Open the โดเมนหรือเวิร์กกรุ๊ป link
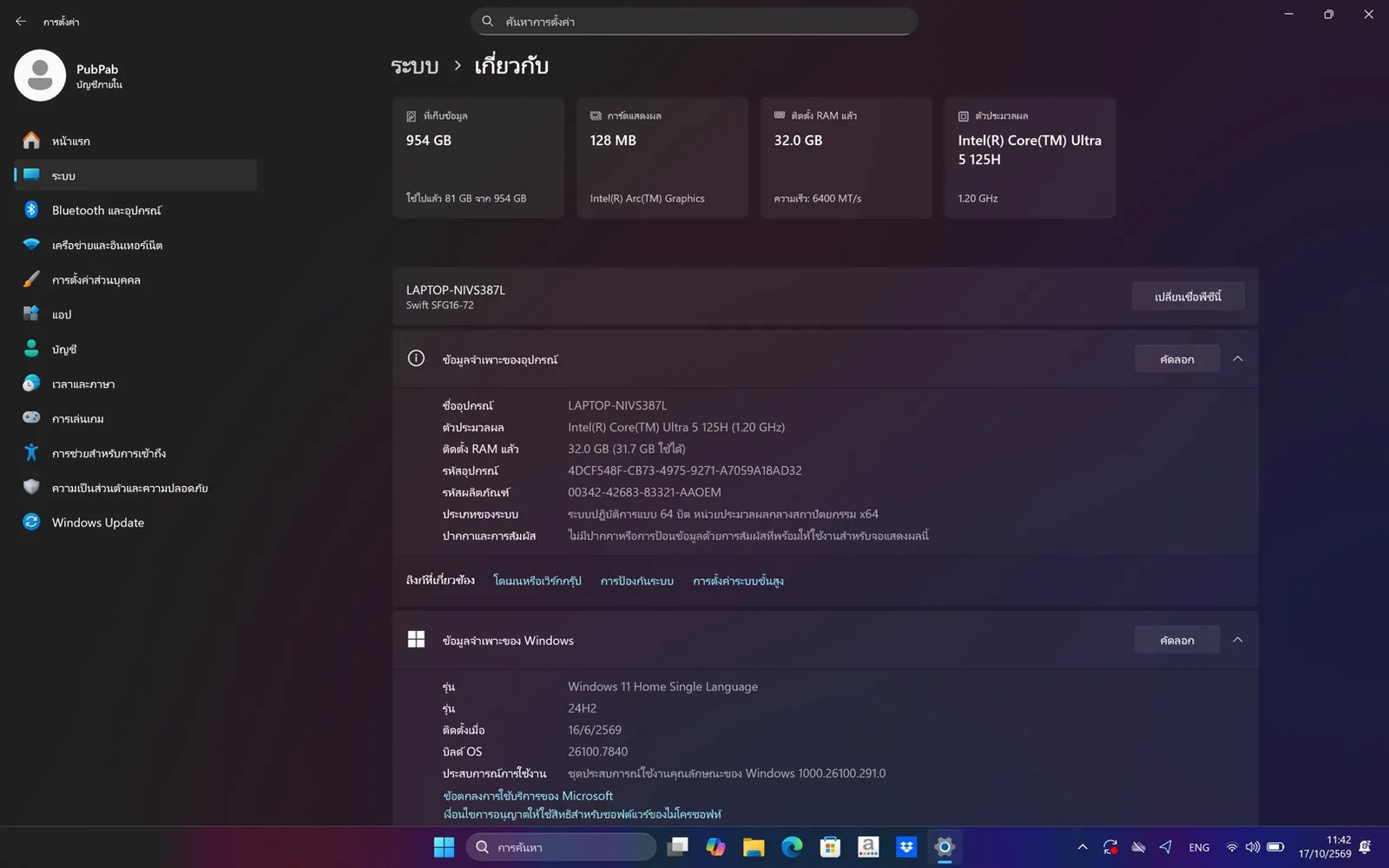 (x=537, y=581)
